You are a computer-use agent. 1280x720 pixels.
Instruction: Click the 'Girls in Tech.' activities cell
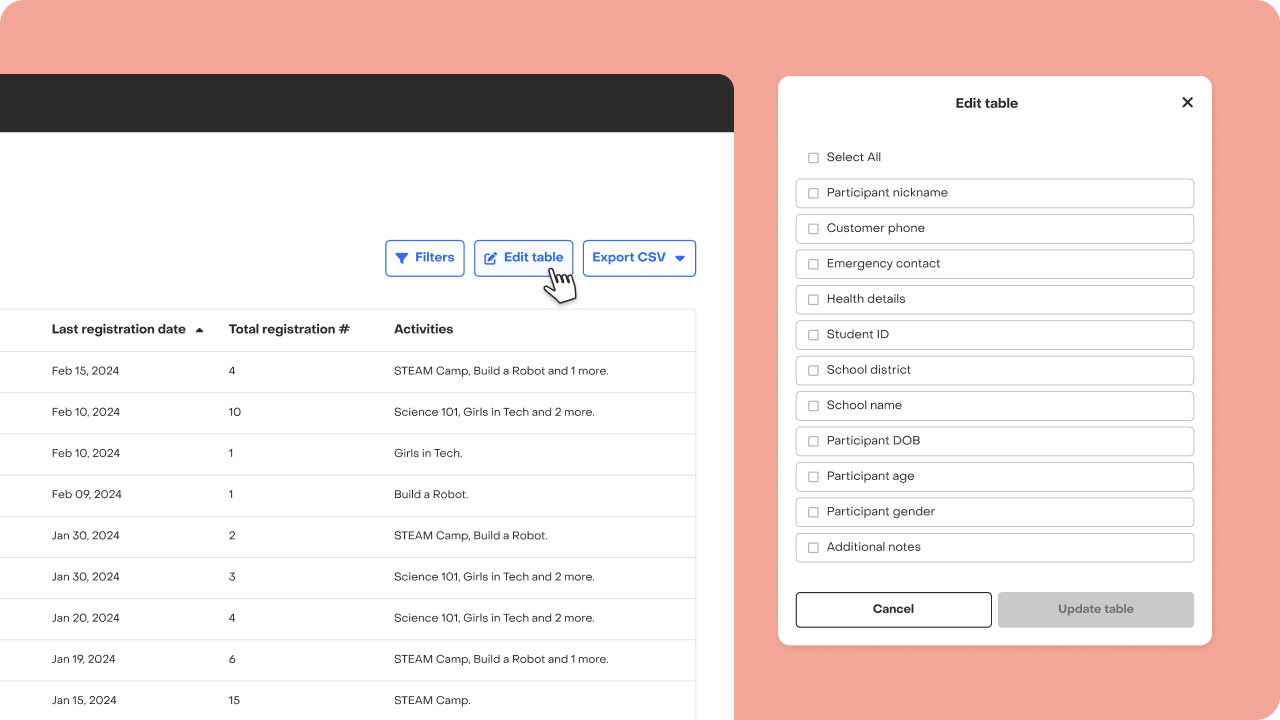click(428, 453)
